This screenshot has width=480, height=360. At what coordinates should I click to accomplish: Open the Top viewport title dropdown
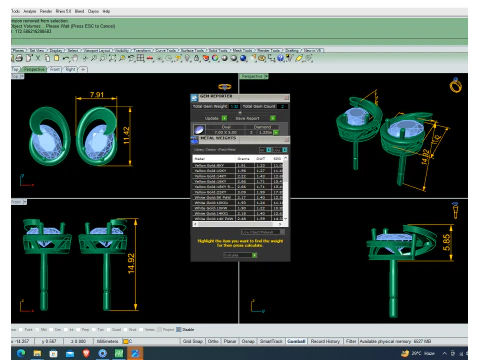22,76
